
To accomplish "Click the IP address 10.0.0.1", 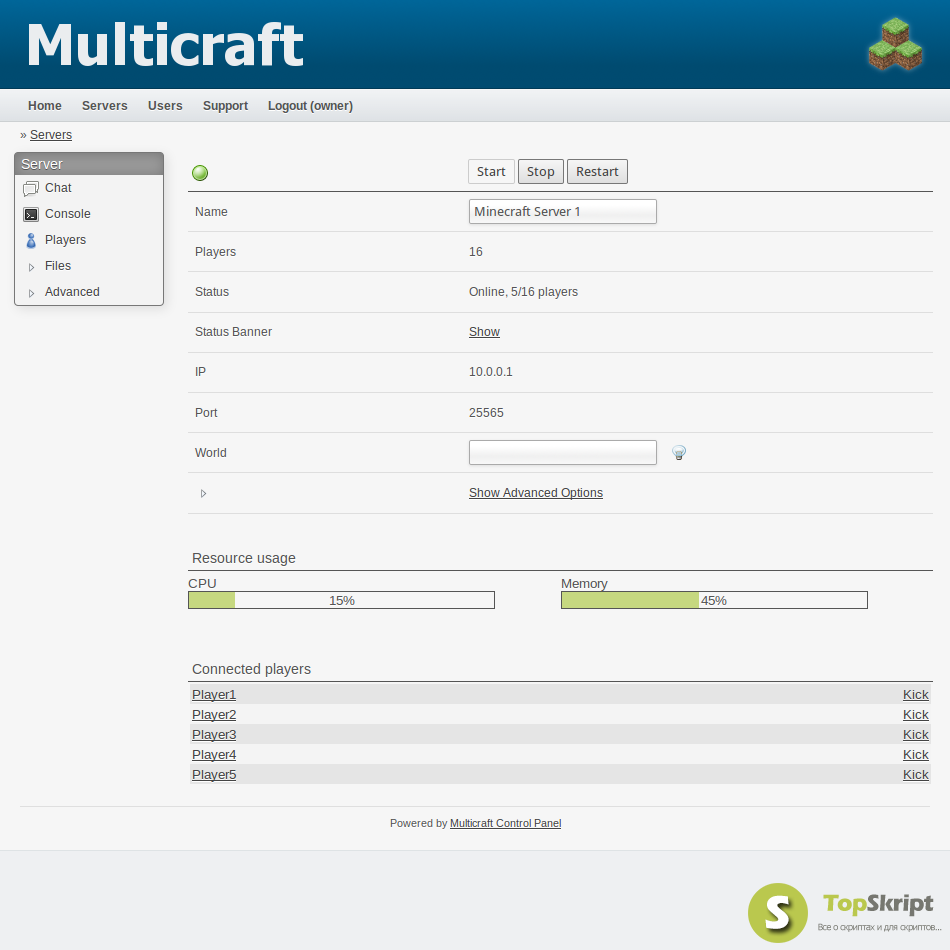I will click(491, 372).
